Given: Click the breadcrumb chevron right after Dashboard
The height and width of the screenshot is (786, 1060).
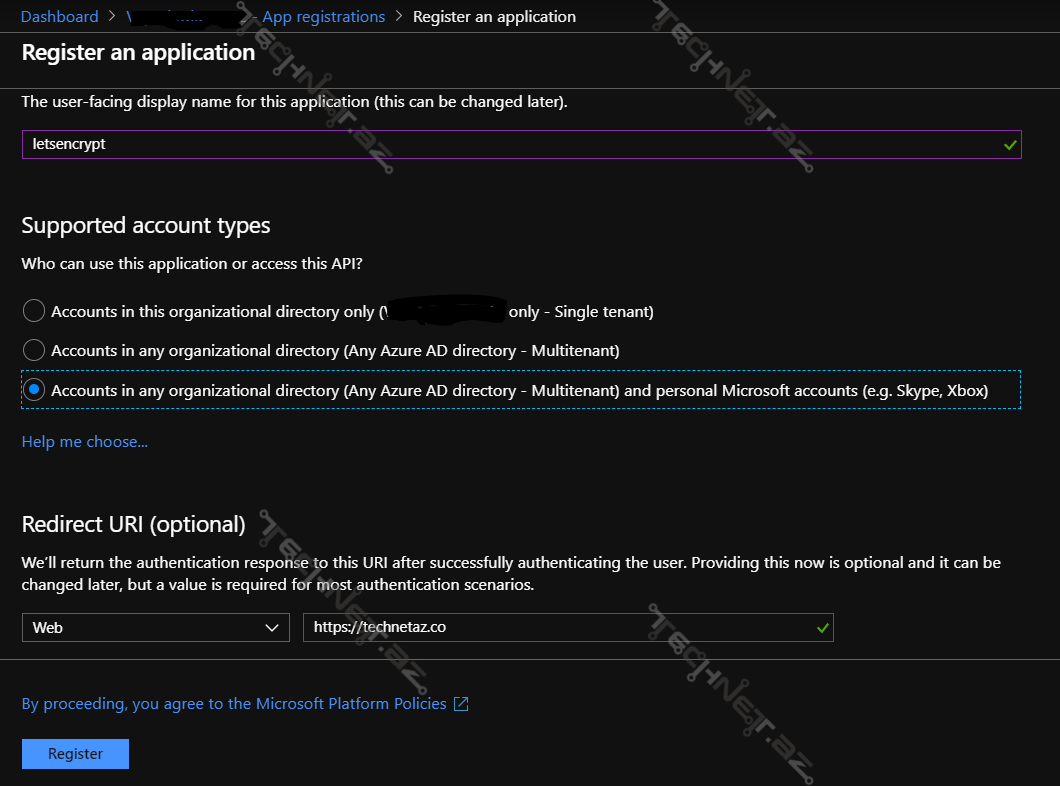Looking at the screenshot, I should click(113, 17).
